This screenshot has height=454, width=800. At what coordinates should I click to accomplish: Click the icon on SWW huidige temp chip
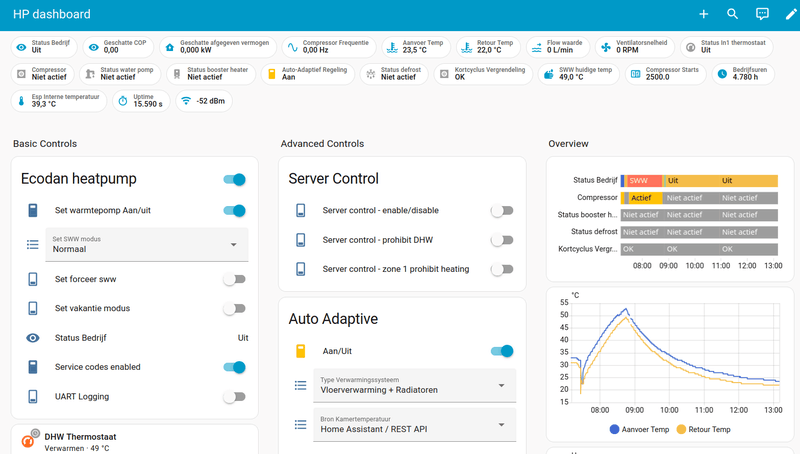(548, 74)
